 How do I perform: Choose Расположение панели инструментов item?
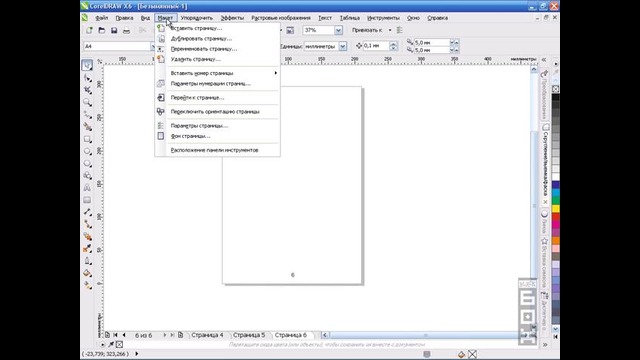click(x=218, y=150)
